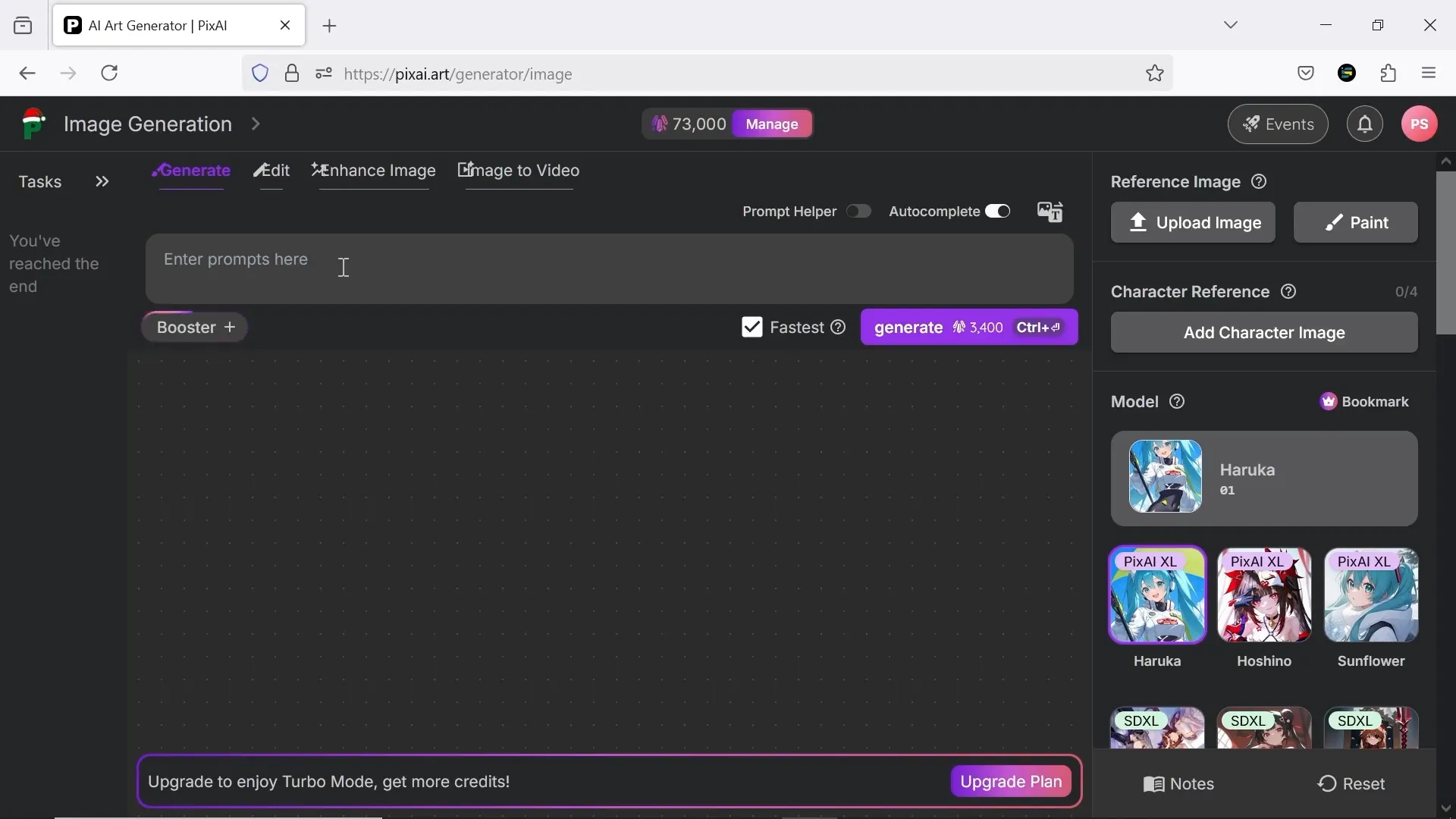Click the Model help question icon
This screenshot has width=1456, height=819.
point(1177,402)
